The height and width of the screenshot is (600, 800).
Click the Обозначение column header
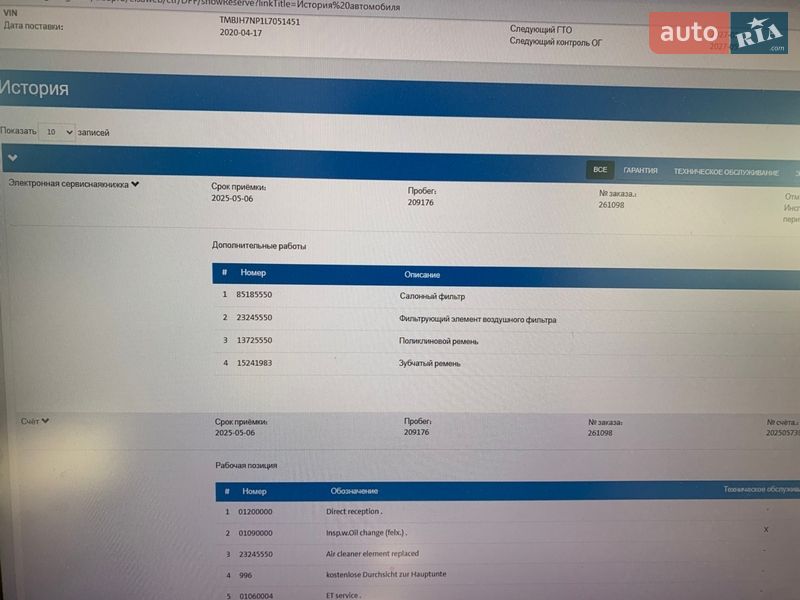tap(354, 491)
